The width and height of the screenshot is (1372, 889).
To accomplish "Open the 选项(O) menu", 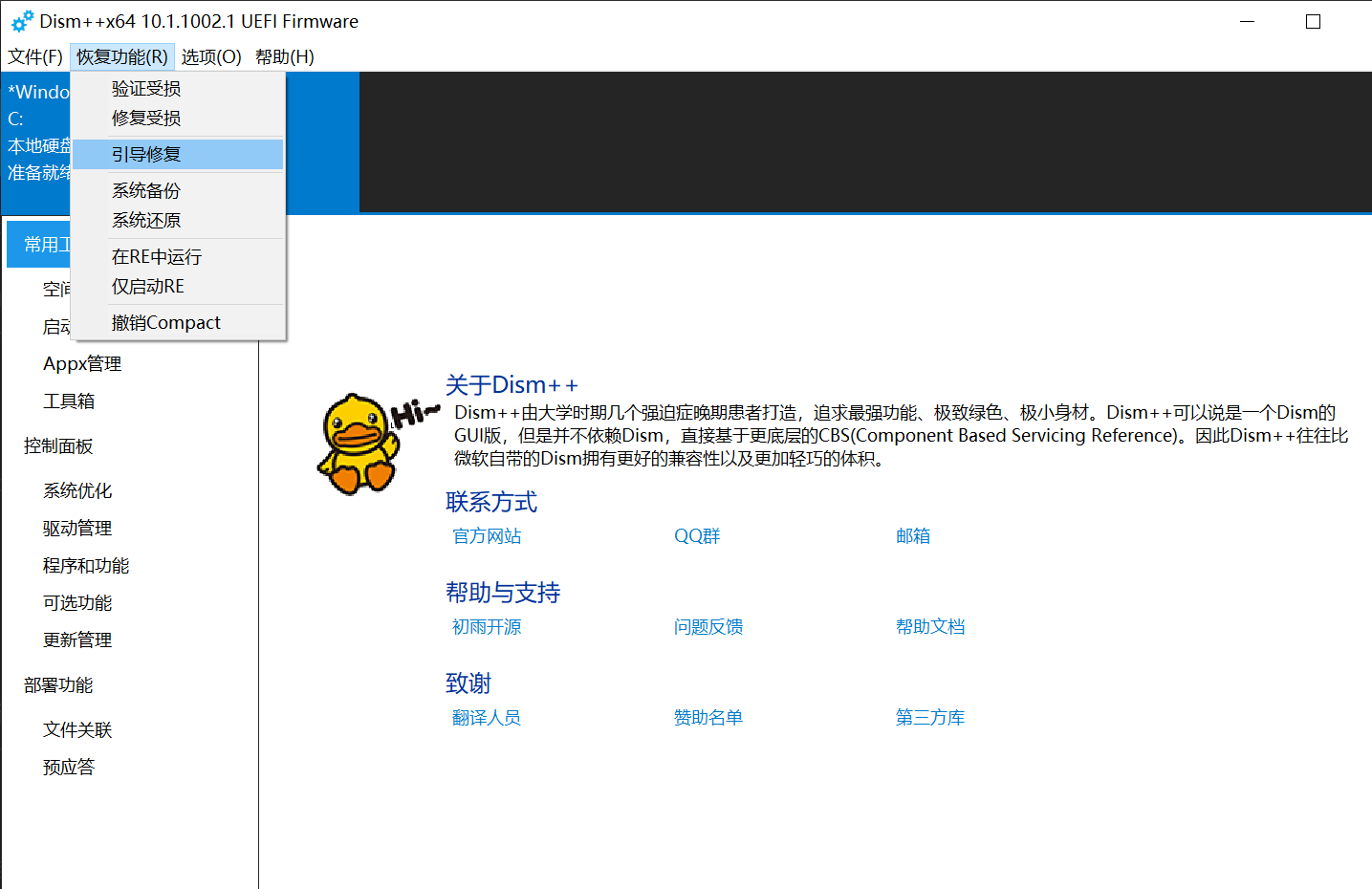I will click(x=210, y=56).
